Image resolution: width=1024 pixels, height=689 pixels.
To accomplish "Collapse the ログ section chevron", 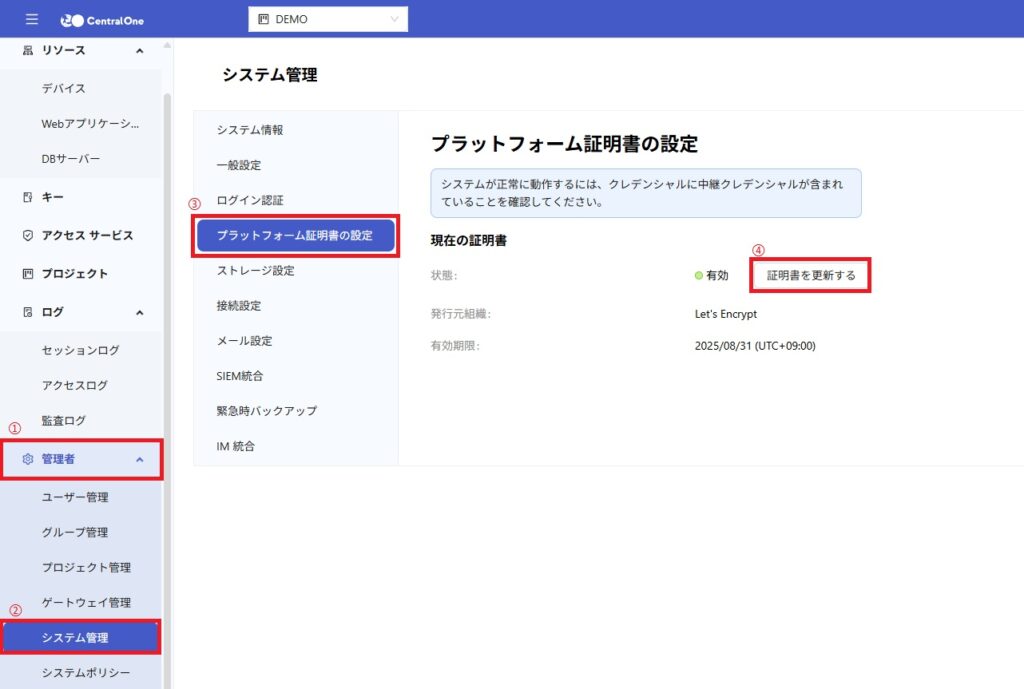I will [139, 312].
